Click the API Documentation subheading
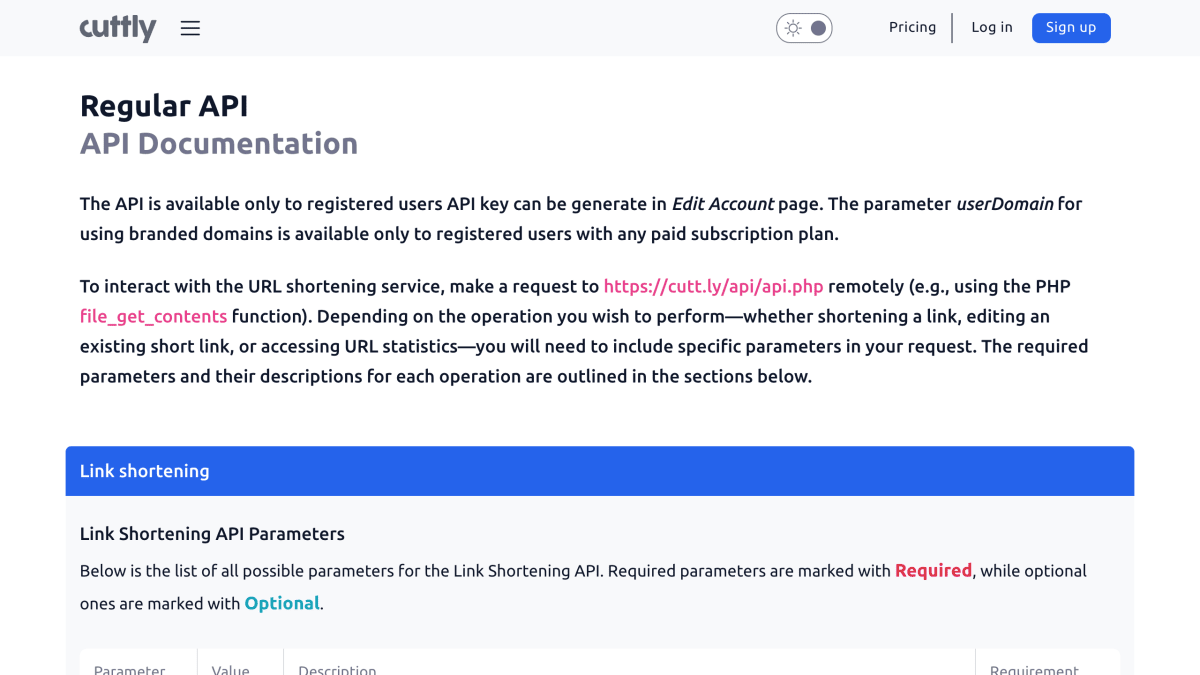The width and height of the screenshot is (1200, 675). tap(219, 144)
